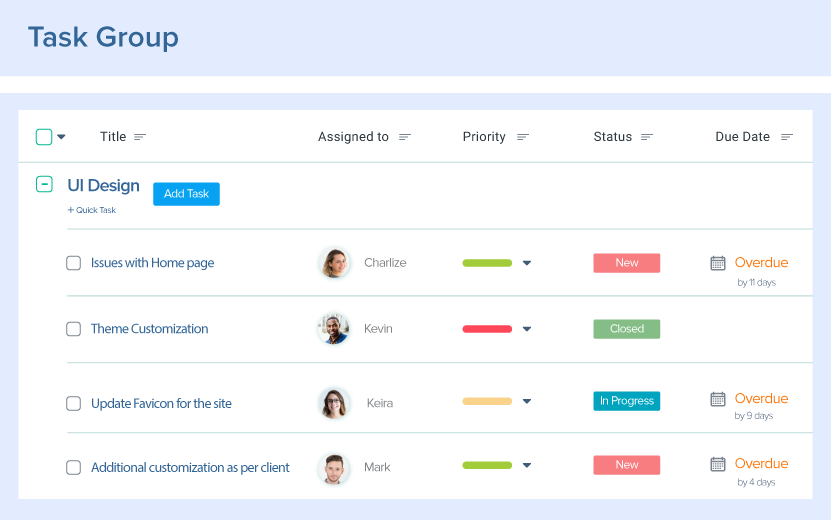The width and height of the screenshot is (831, 520).
Task: Click the Priority column sort icon
Action: tap(523, 137)
